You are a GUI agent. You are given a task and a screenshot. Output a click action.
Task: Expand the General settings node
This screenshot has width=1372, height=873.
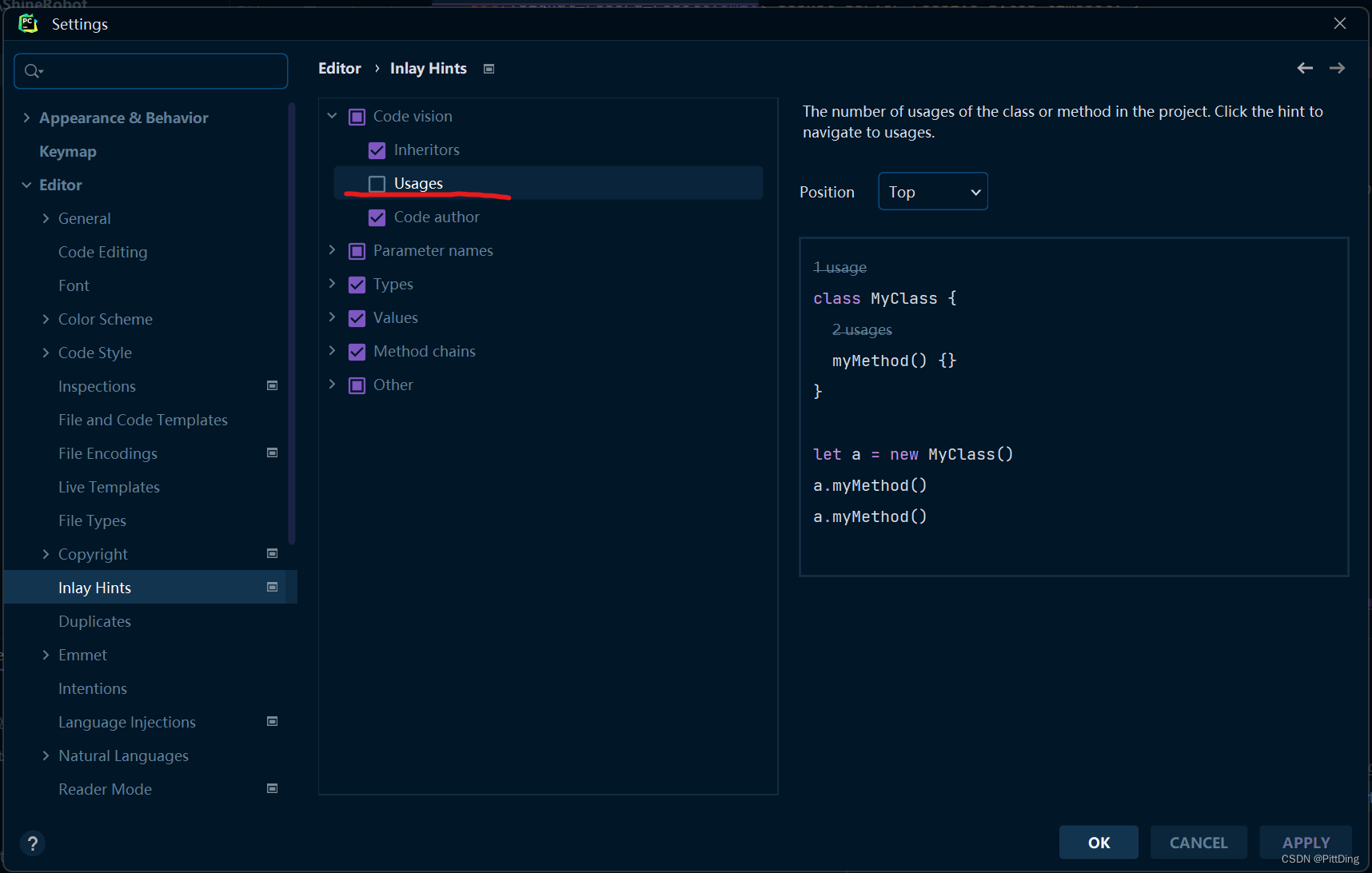click(x=46, y=218)
